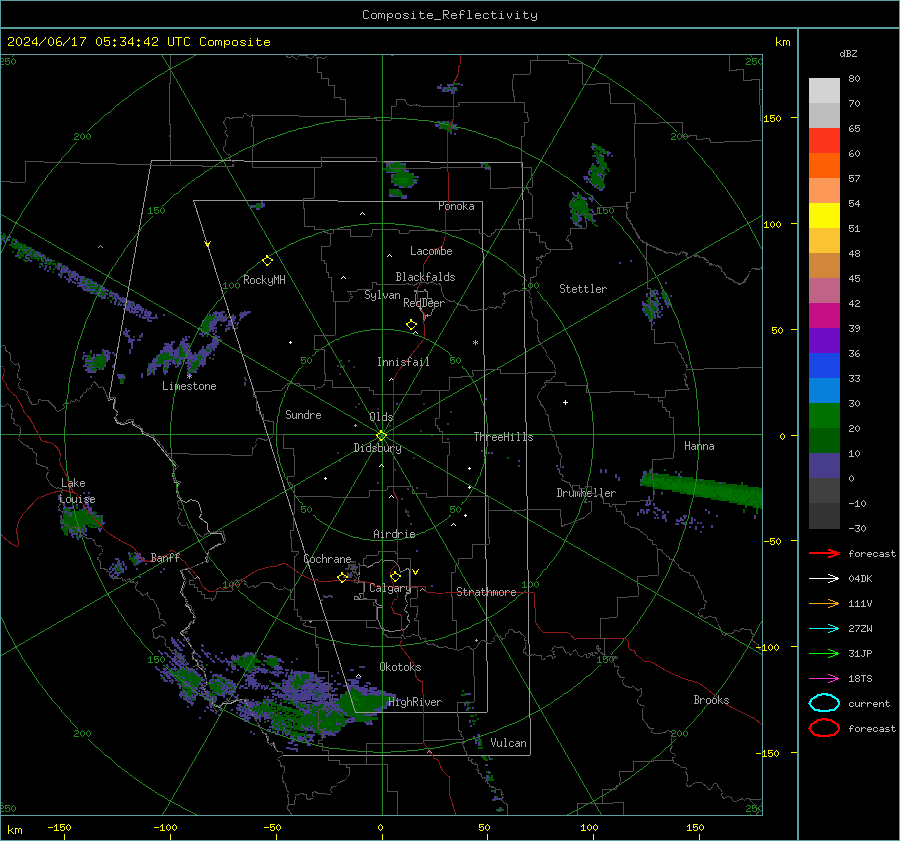Click the yellow diamond marker near RedDeer
Image resolution: width=900 pixels, height=841 pixels.
(x=411, y=325)
